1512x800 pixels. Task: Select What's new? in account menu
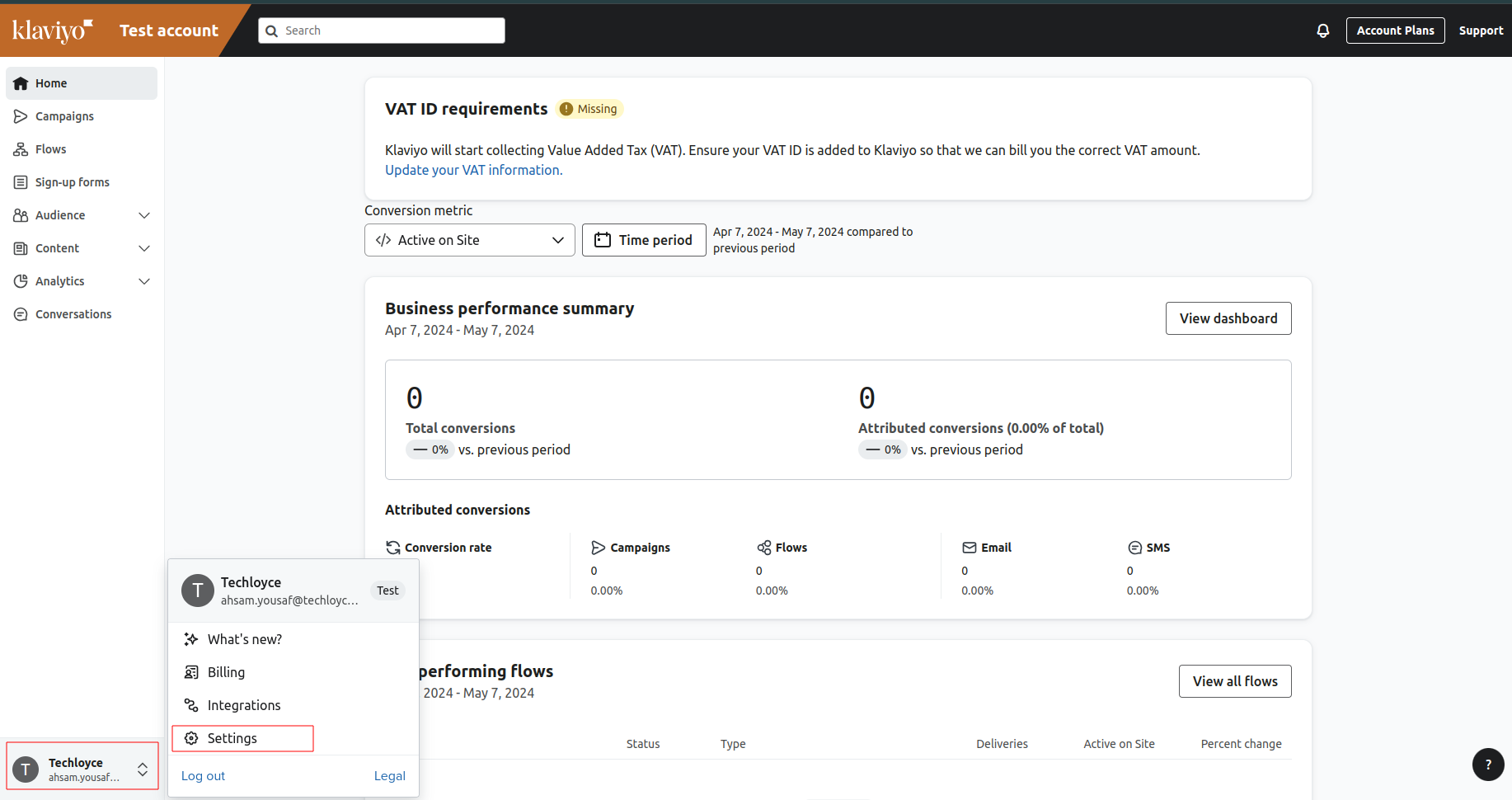tap(293, 639)
